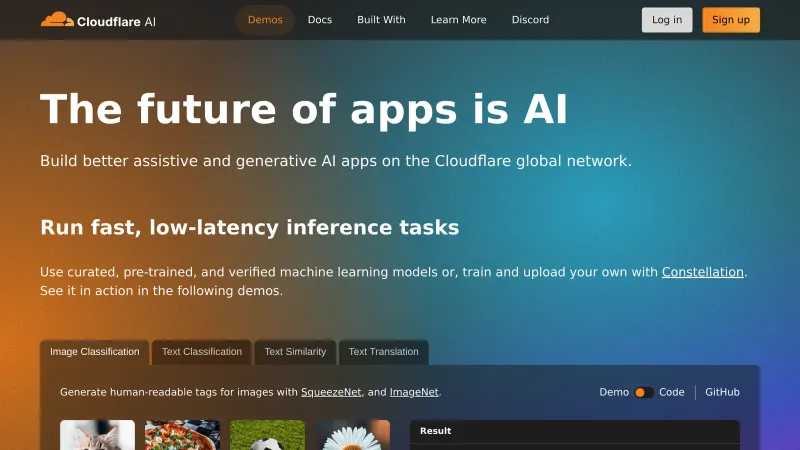Click the Cloudflare AI logo

pyautogui.click(x=98, y=20)
